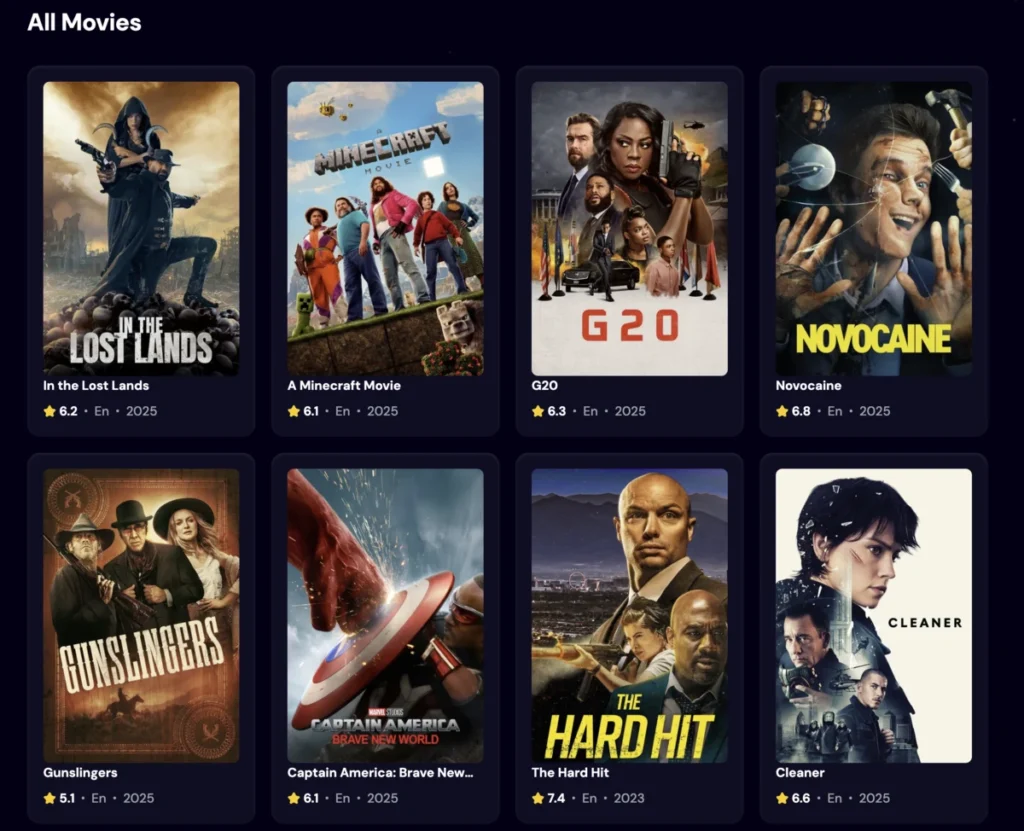Viewport: 1024px width, 831px height.
Task: Click the star icon beside 7.4 rating
Action: click(x=537, y=798)
